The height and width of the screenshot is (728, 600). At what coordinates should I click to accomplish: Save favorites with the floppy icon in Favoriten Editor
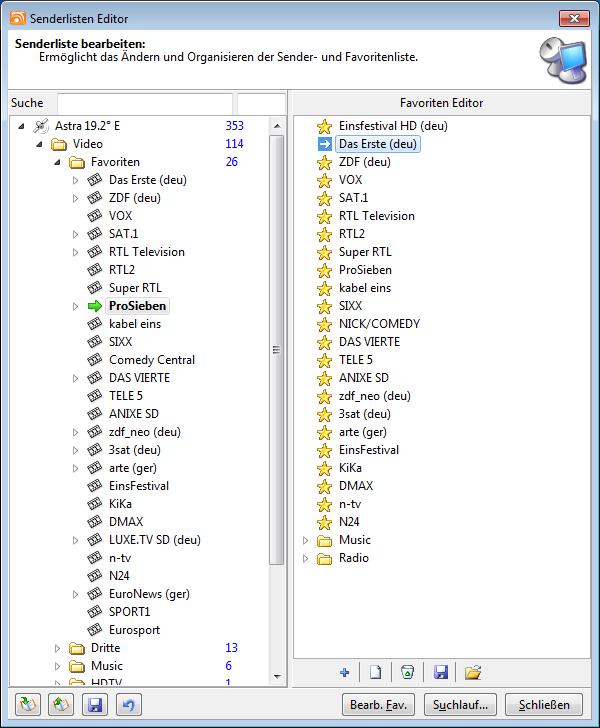click(440, 672)
